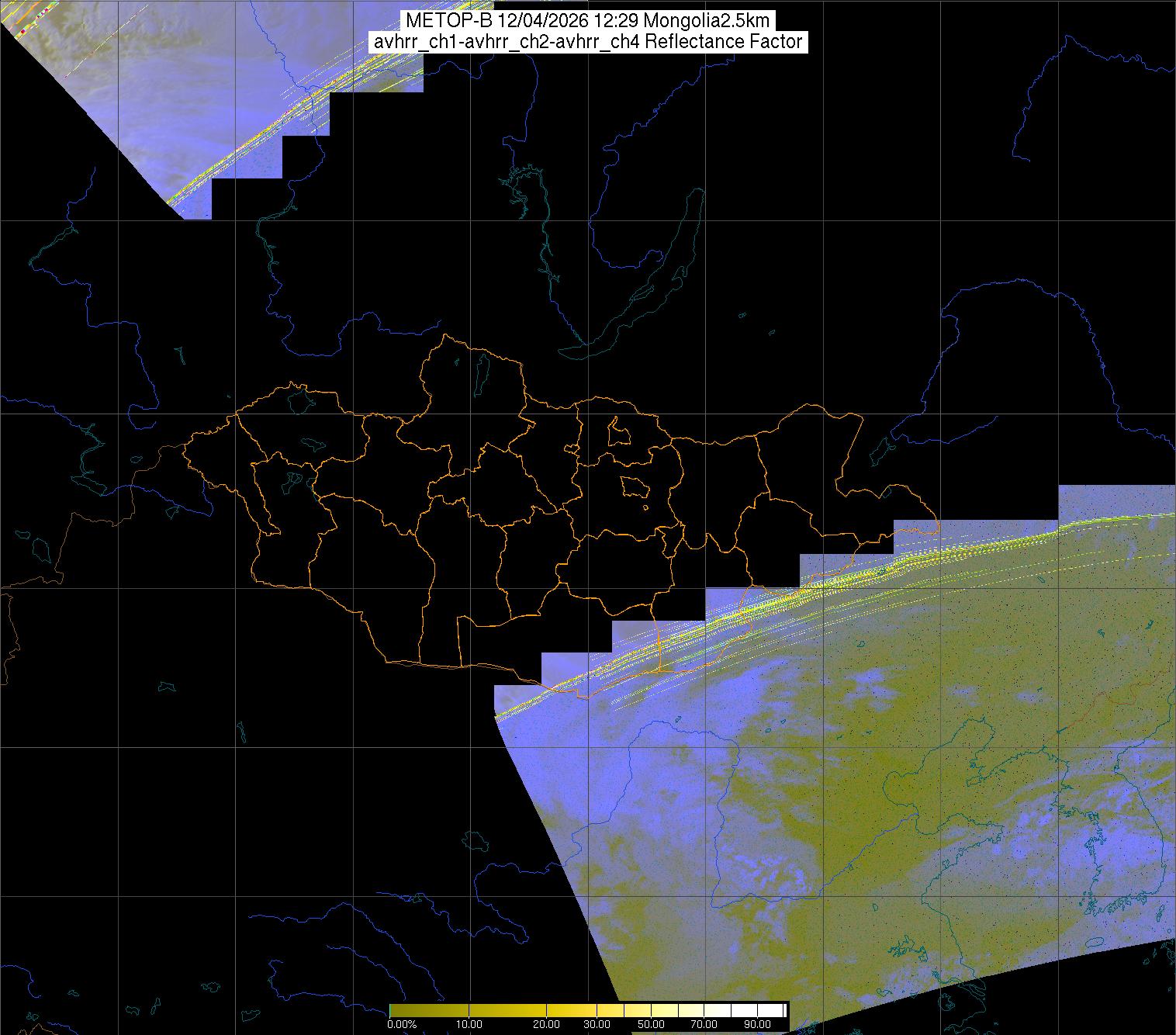Viewport: 1176px width, 1035px height.
Task: Select the 20.00 mark on the color bar
Action: coord(546,1025)
